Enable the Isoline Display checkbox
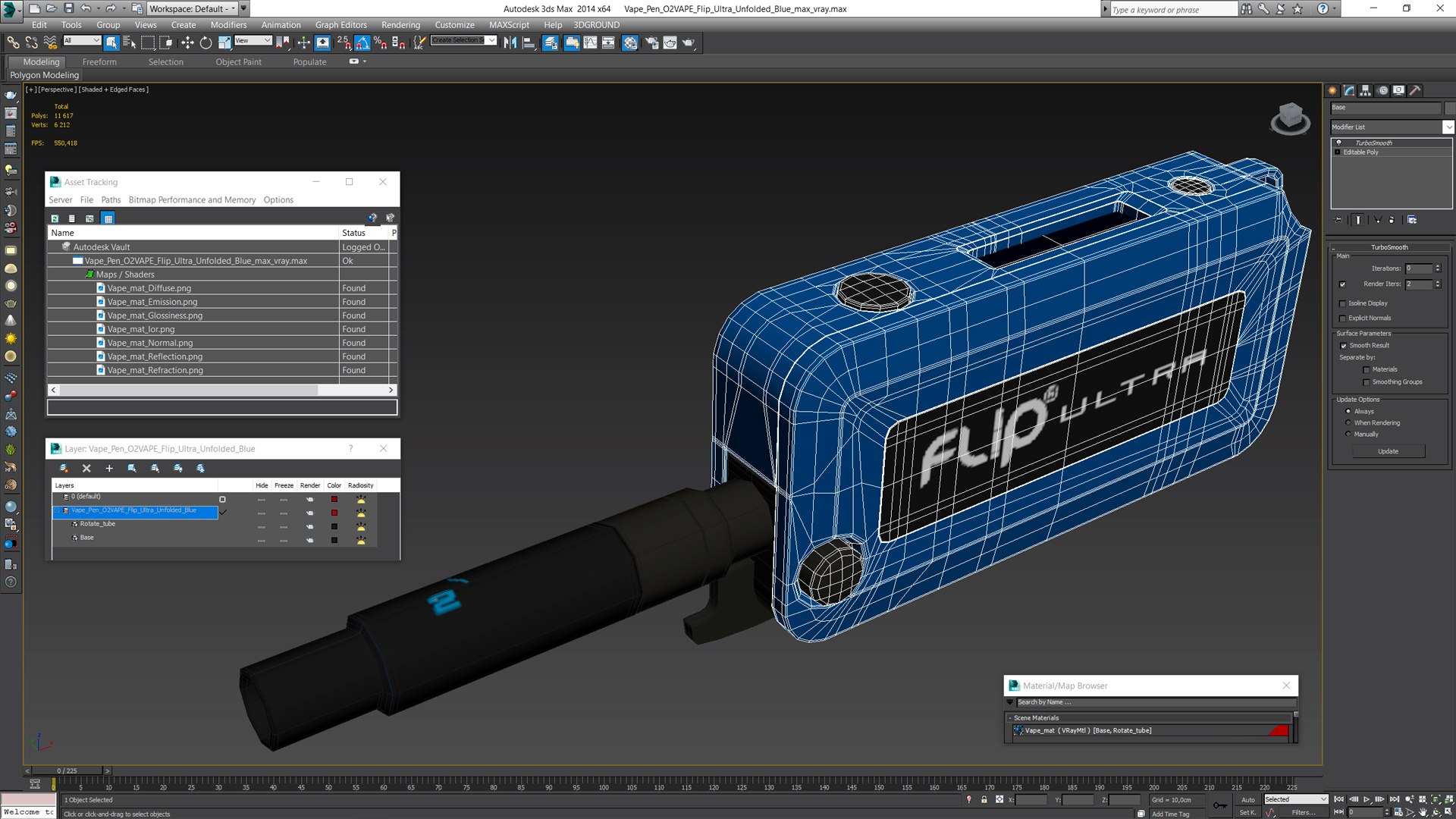The image size is (1456, 819). click(x=1343, y=303)
